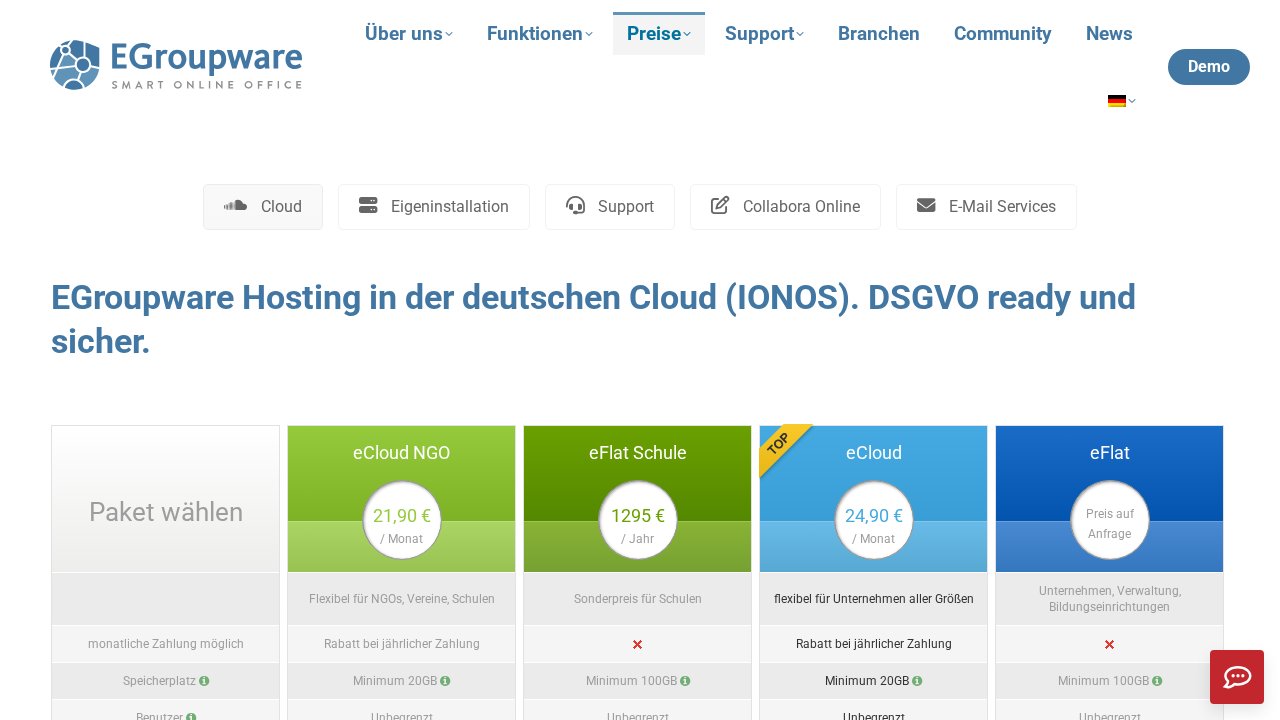The height and width of the screenshot is (720, 1280).
Task: Click the server icon on Eigeninstallation tab
Action: point(368,205)
